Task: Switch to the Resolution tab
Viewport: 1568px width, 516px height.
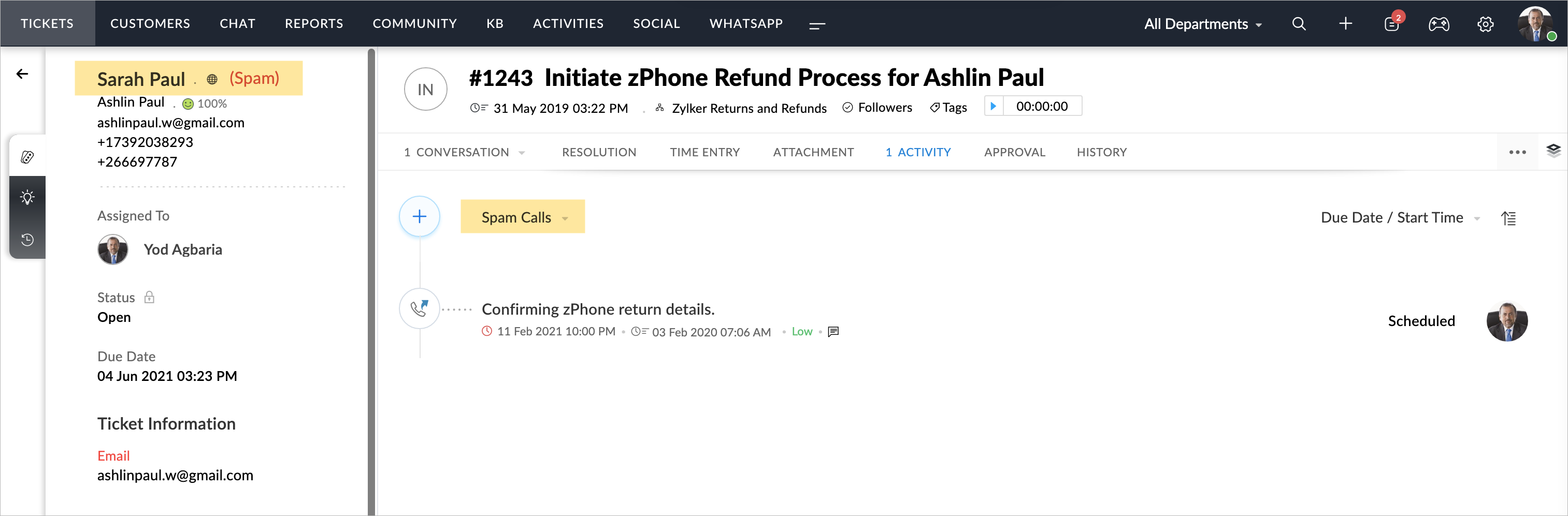Action: [x=599, y=152]
